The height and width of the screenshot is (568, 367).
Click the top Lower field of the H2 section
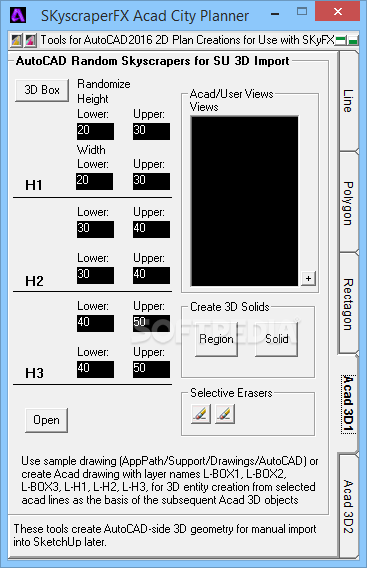[x=95, y=229]
